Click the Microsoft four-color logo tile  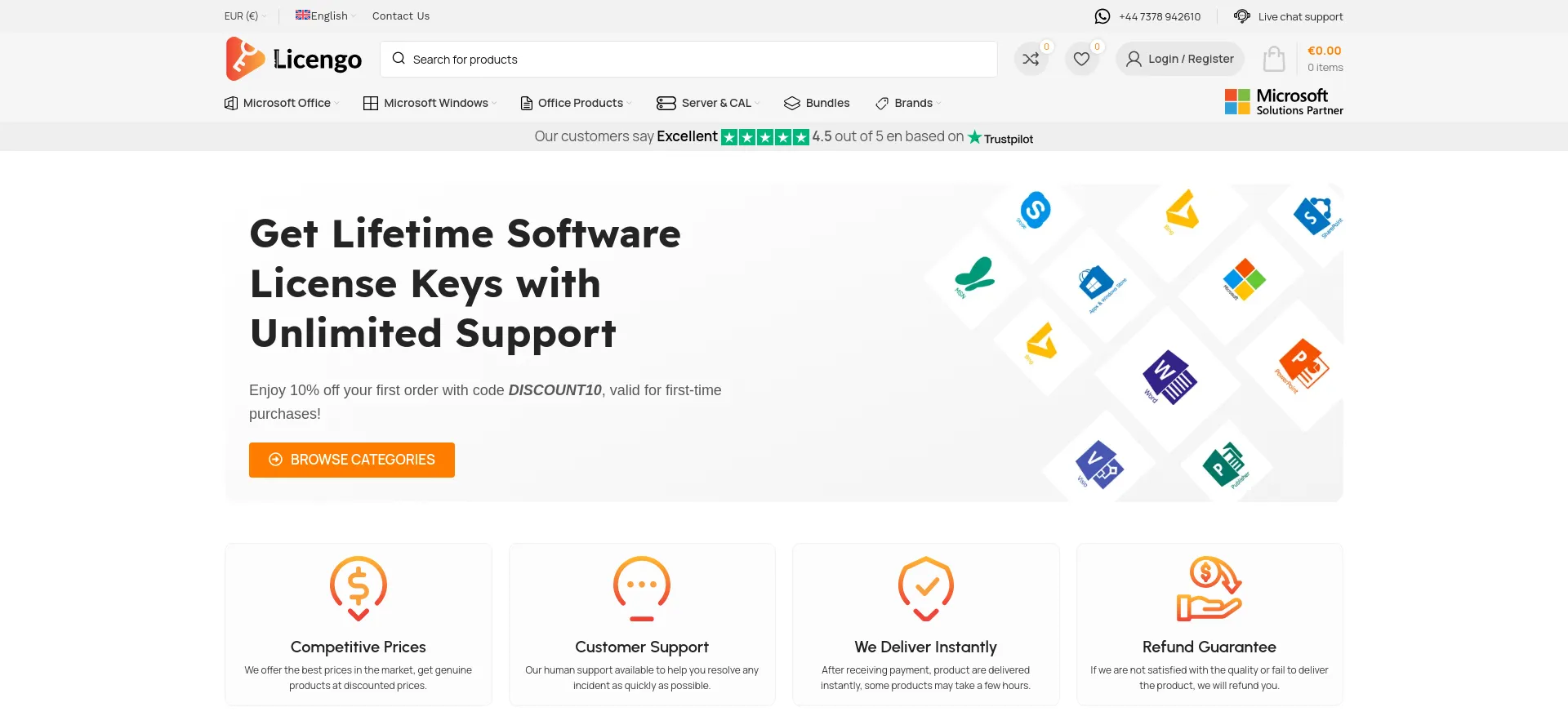(1244, 279)
